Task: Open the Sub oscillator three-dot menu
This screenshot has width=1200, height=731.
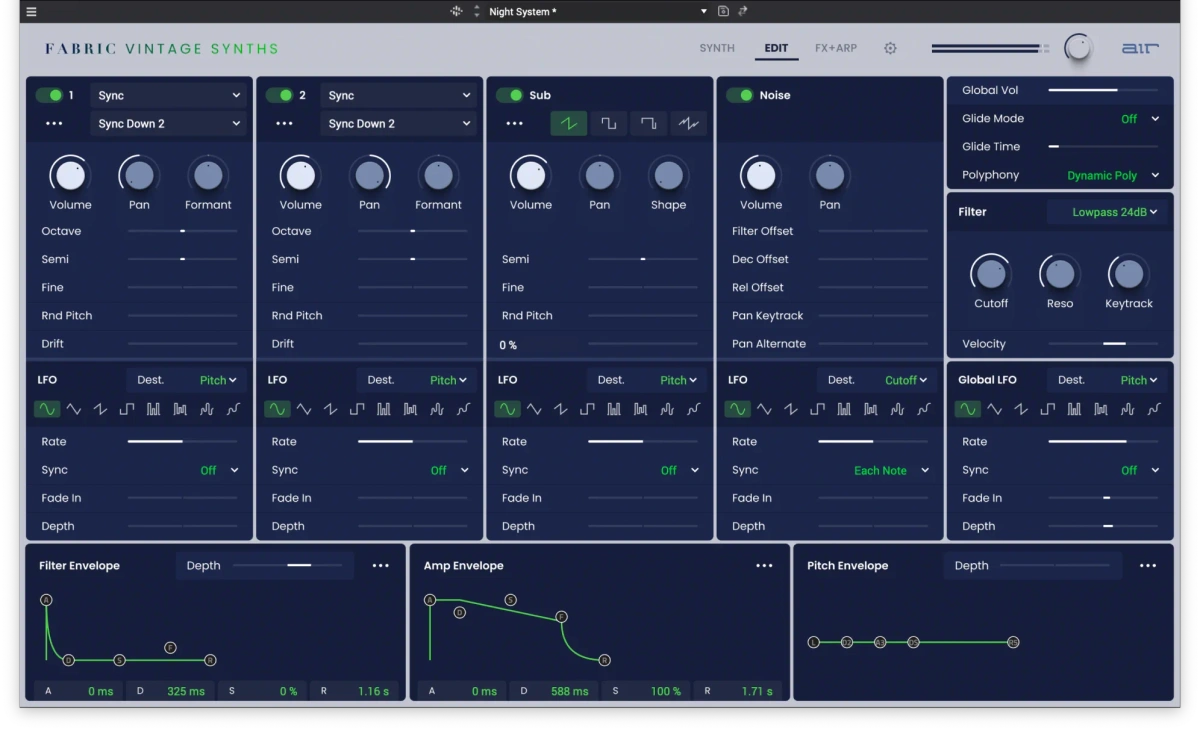Action: coord(514,124)
